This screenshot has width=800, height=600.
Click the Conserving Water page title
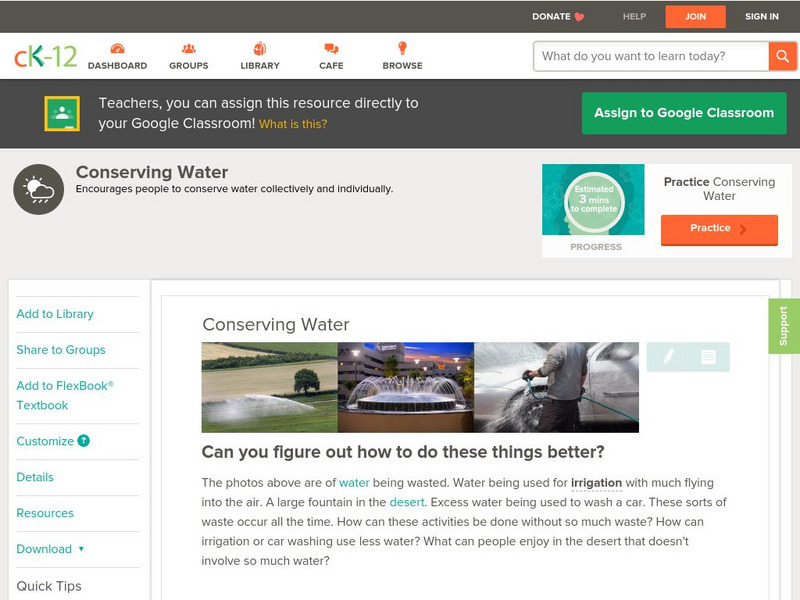(152, 172)
